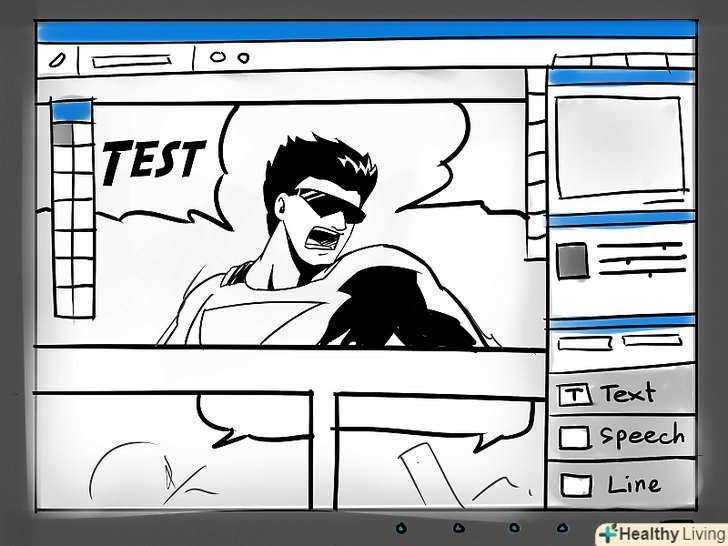Click the smaller circle icon in toolbar
This screenshot has height=546, width=728.
(243, 58)
